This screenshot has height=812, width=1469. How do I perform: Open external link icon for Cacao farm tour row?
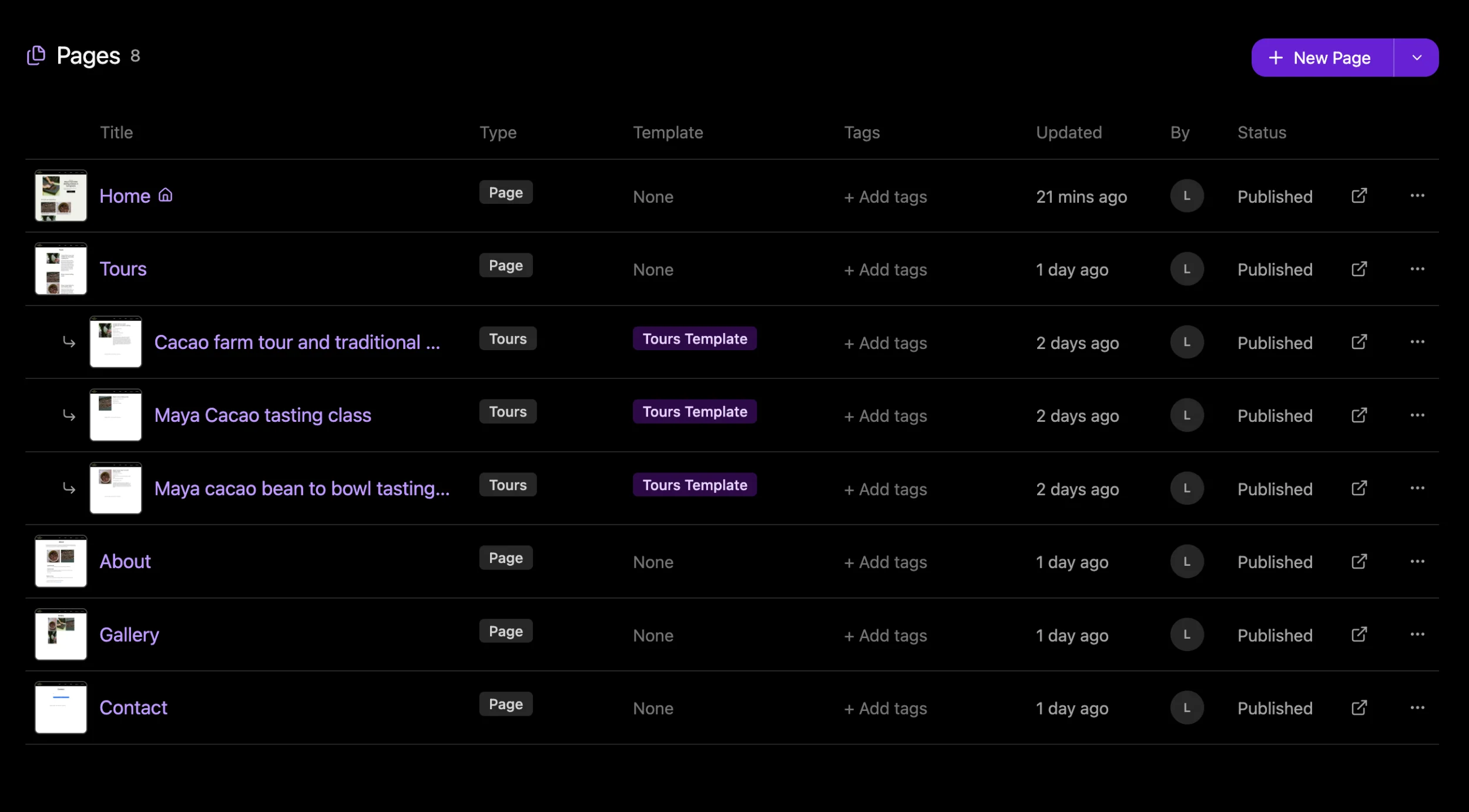tap(1359, 342)
